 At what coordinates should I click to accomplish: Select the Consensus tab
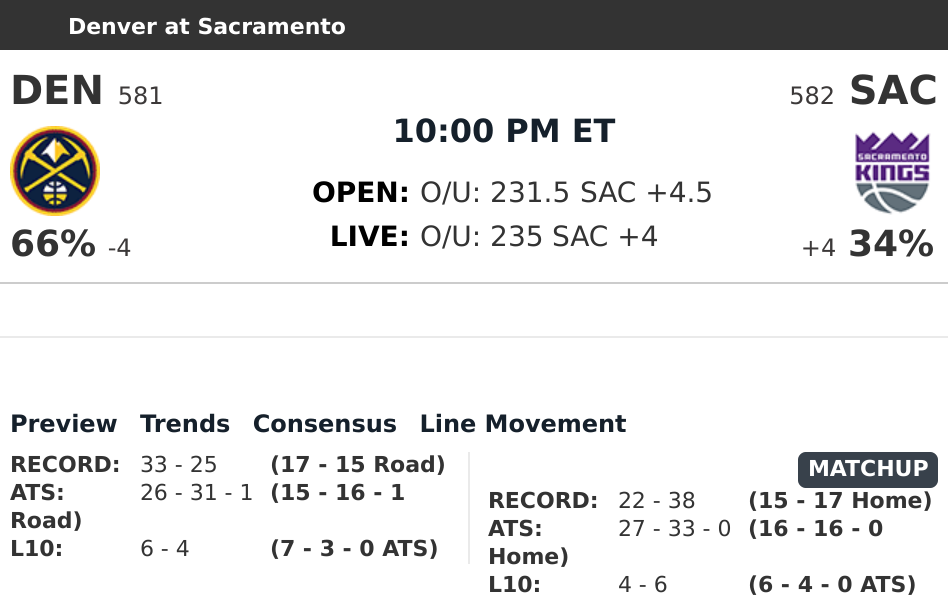click(325, 424)
